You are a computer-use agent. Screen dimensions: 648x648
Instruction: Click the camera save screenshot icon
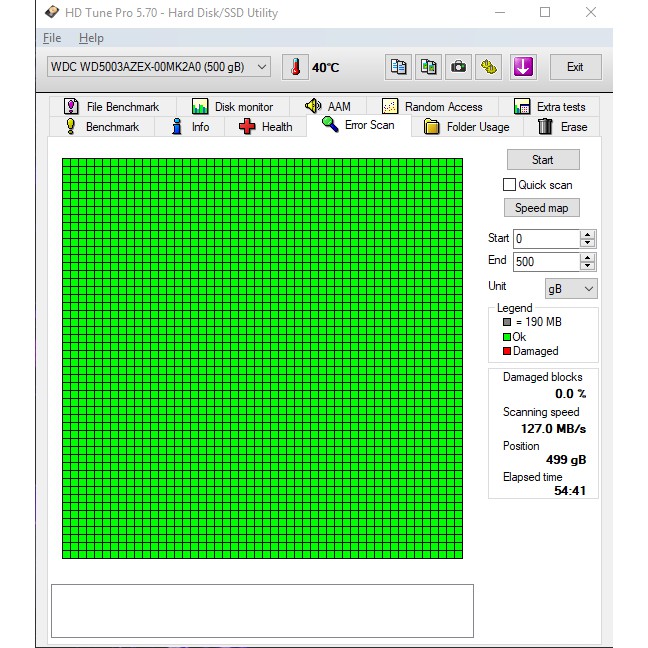pos(458,67)
